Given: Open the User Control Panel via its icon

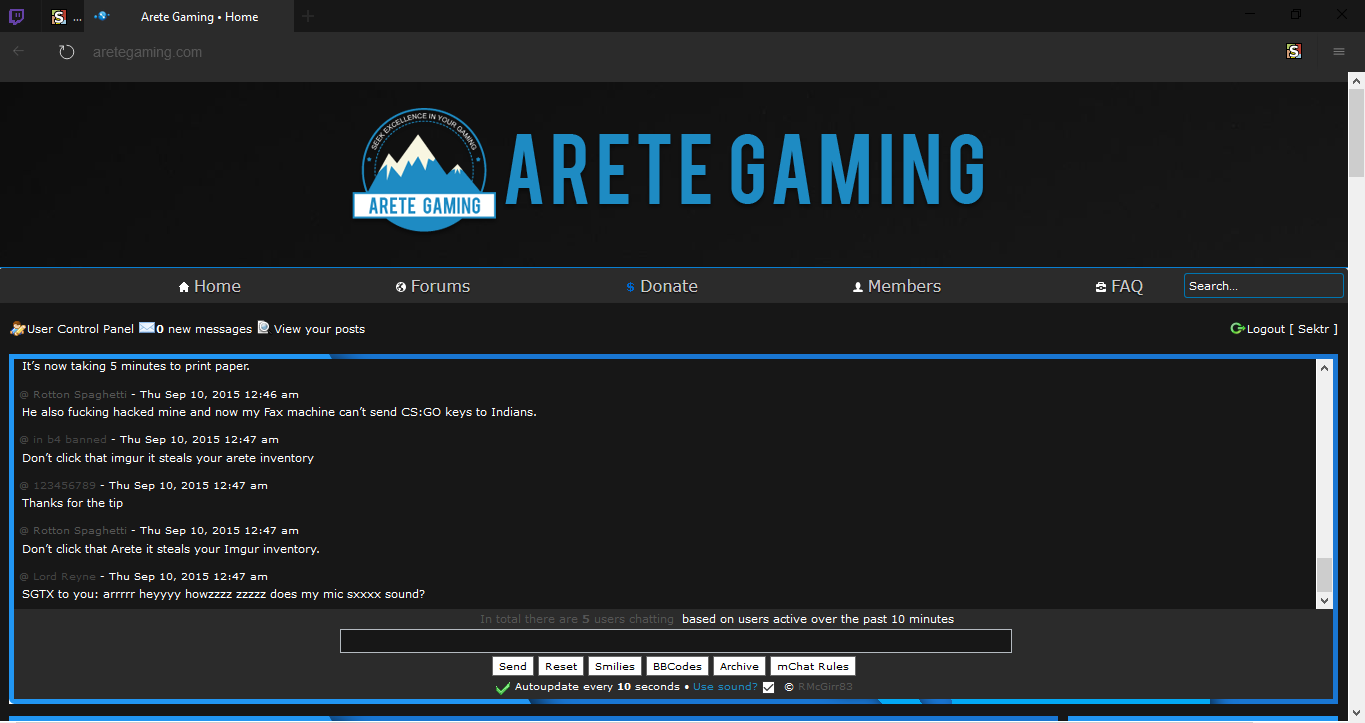Looking at the screenshot, I should pos(18,328).
